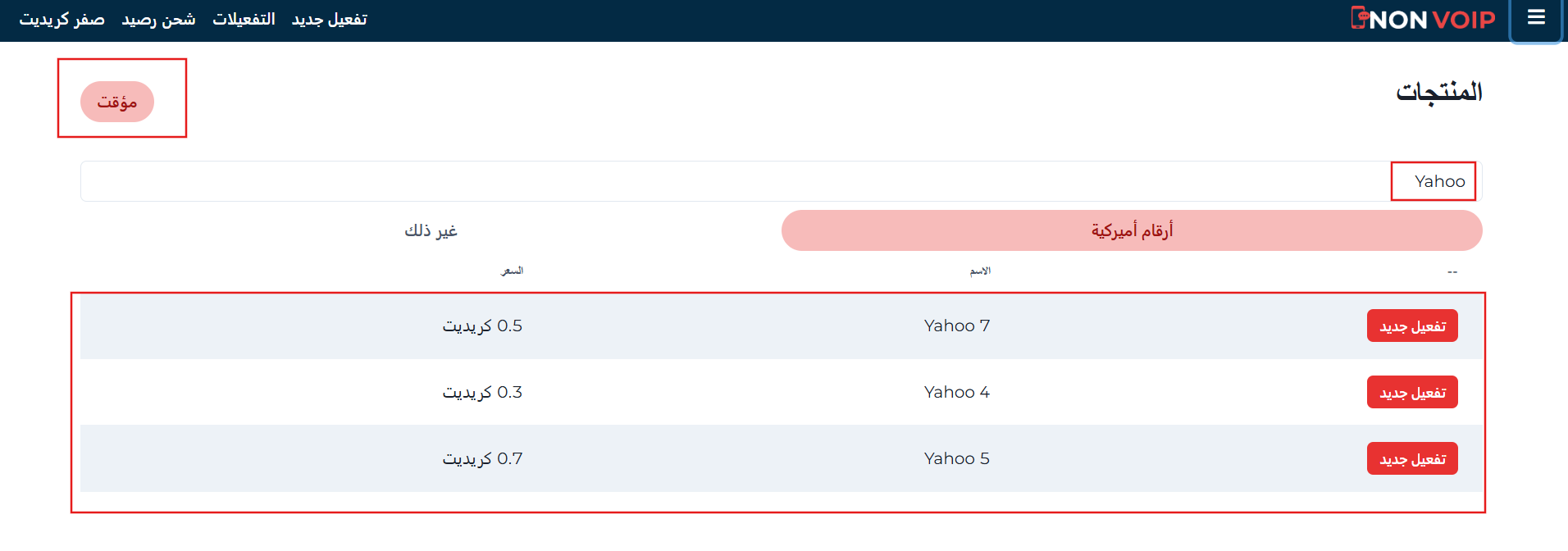Viewport: 1568px width, 551px height.
Task: Click the صفر كريديت balance link
Action: (x=62, y=19)
